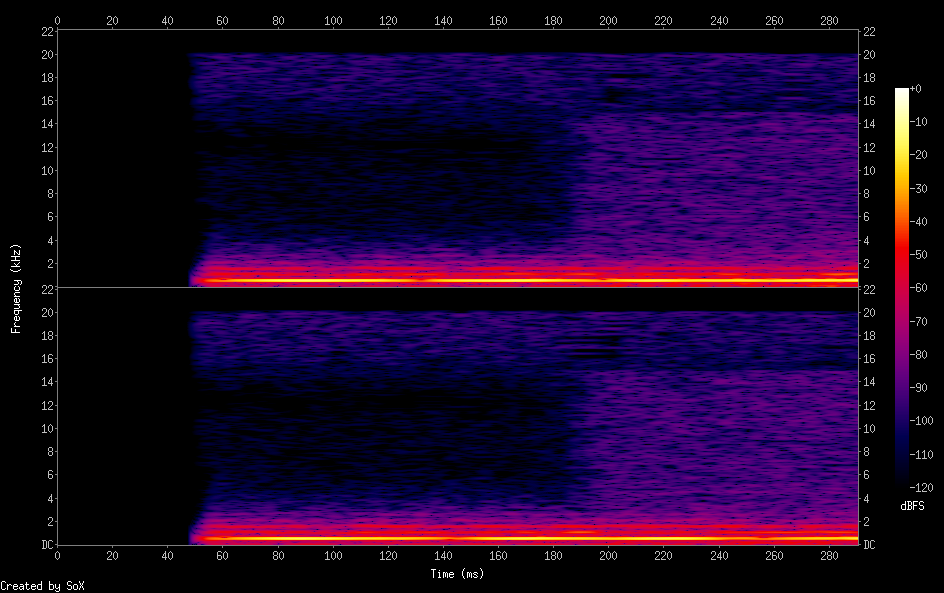Select the 40 tick on the bottom time axis
Viewport: 944px width, 593px height.
[x=167, y=554]
